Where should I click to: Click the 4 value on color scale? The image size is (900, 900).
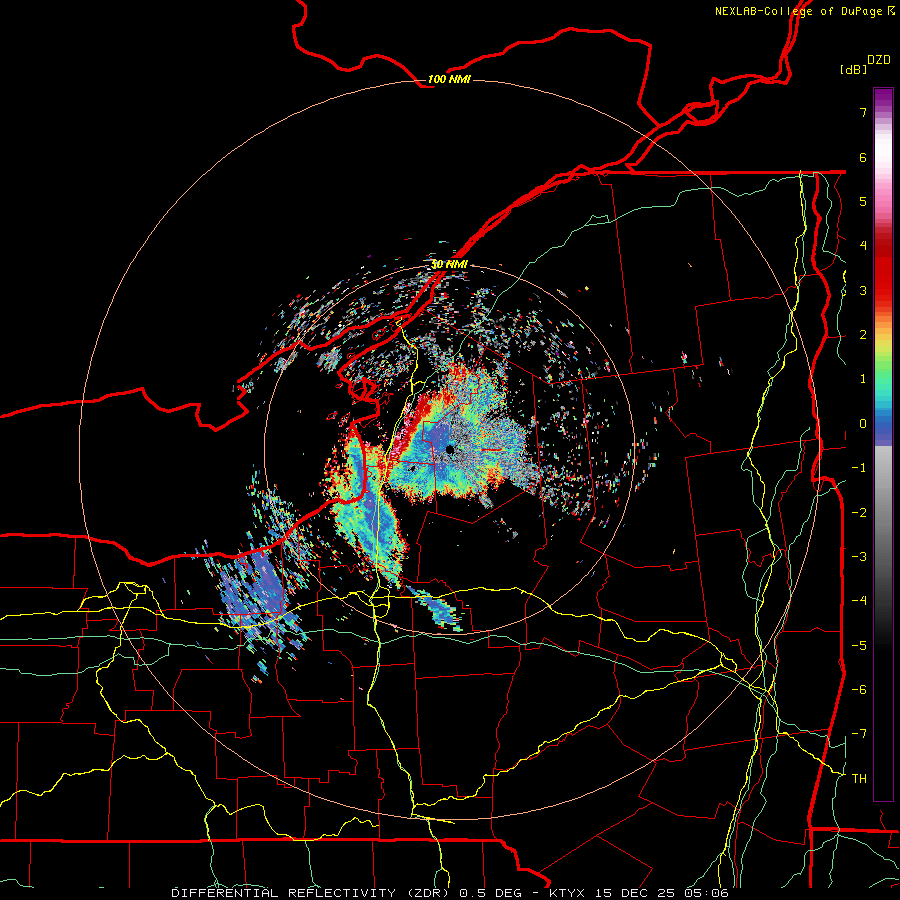pos(863,246)
